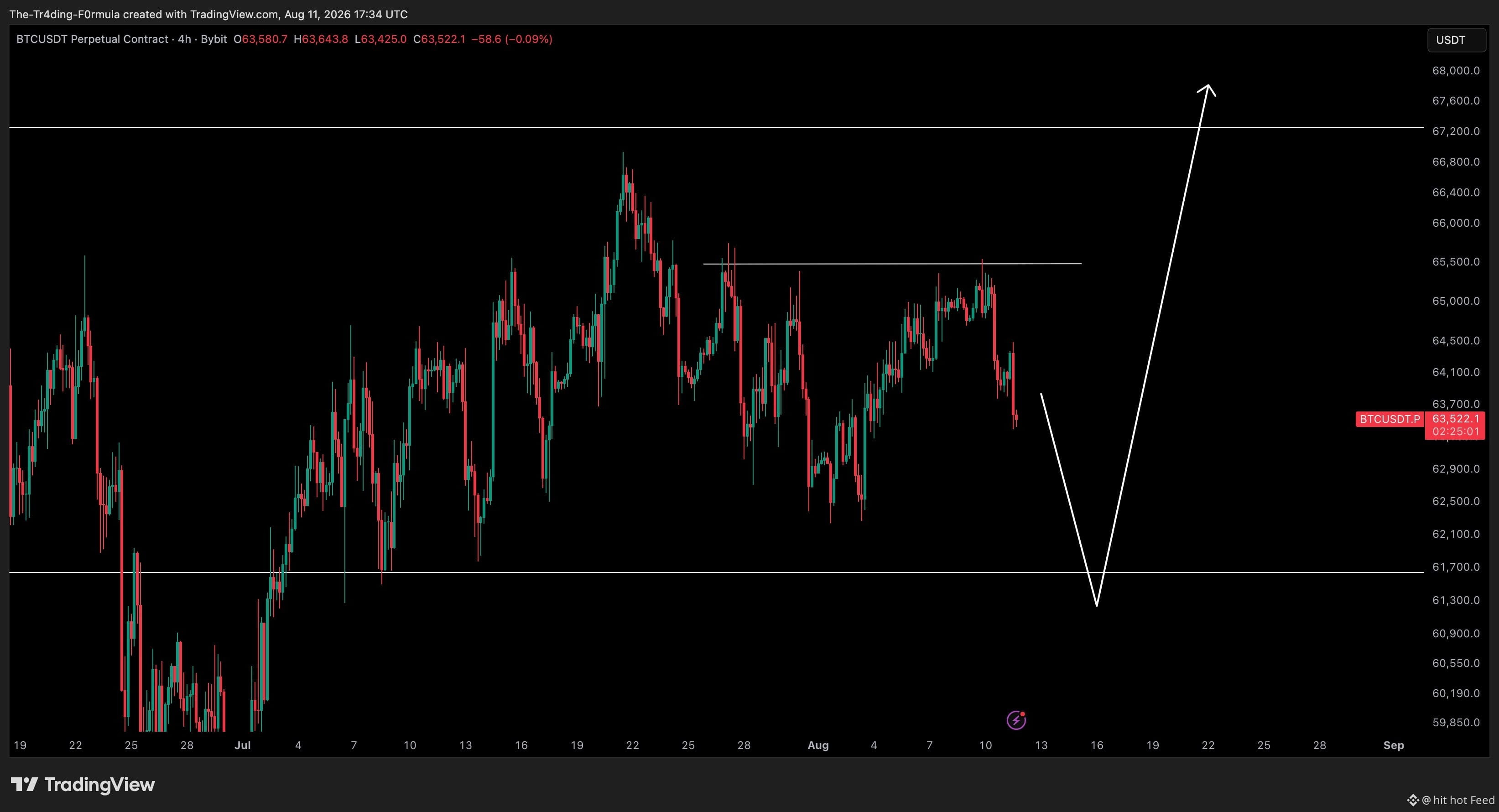Click the snapshot header text above the chart

(208, 14)
